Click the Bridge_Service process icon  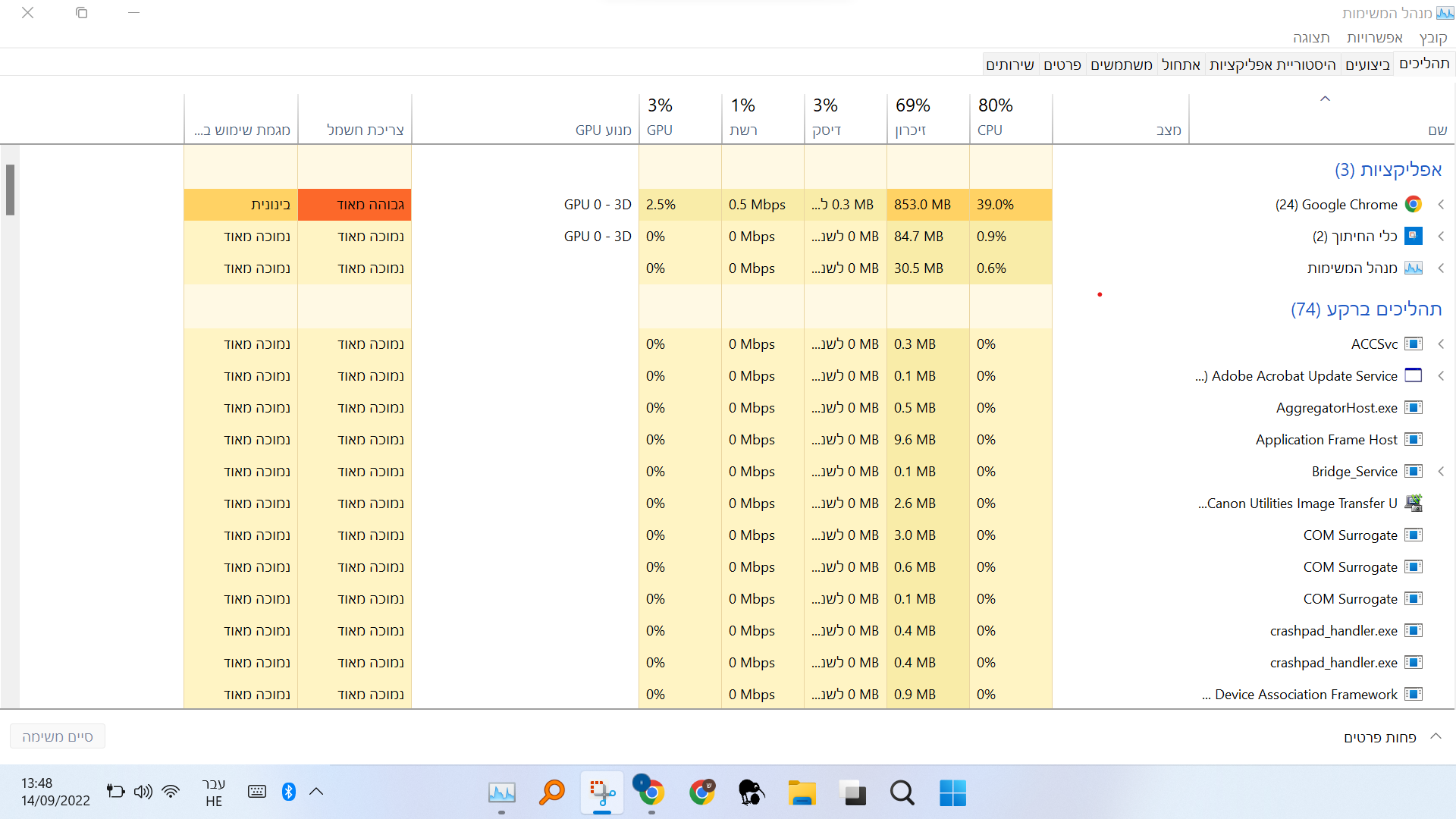[1413, 471]
